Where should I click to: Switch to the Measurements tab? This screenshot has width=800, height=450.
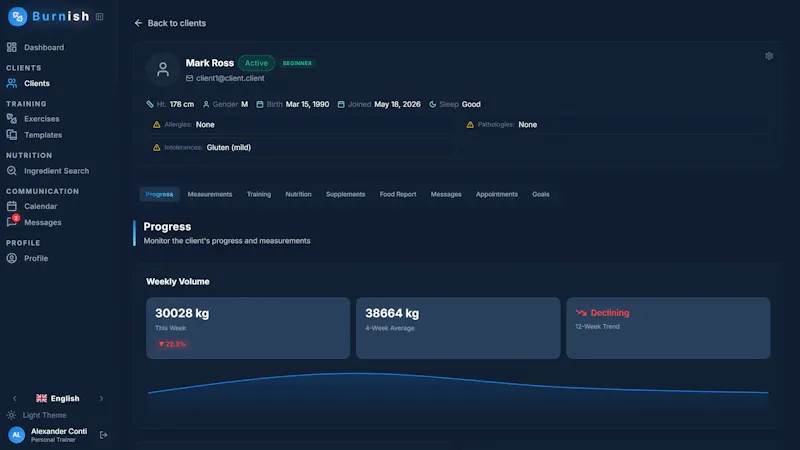click(210, 194)
